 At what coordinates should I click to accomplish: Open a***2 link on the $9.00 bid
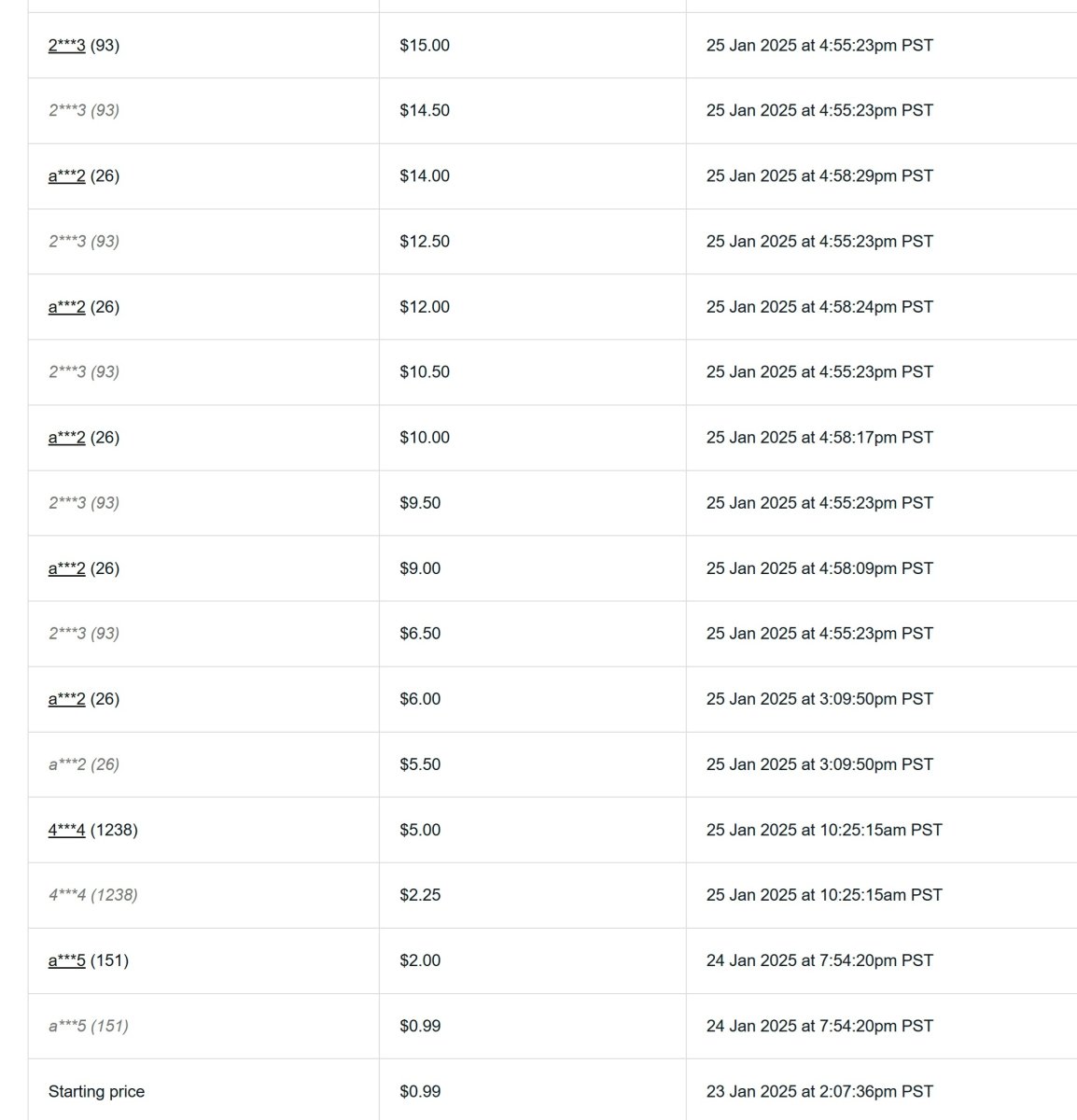coord(66,568)
